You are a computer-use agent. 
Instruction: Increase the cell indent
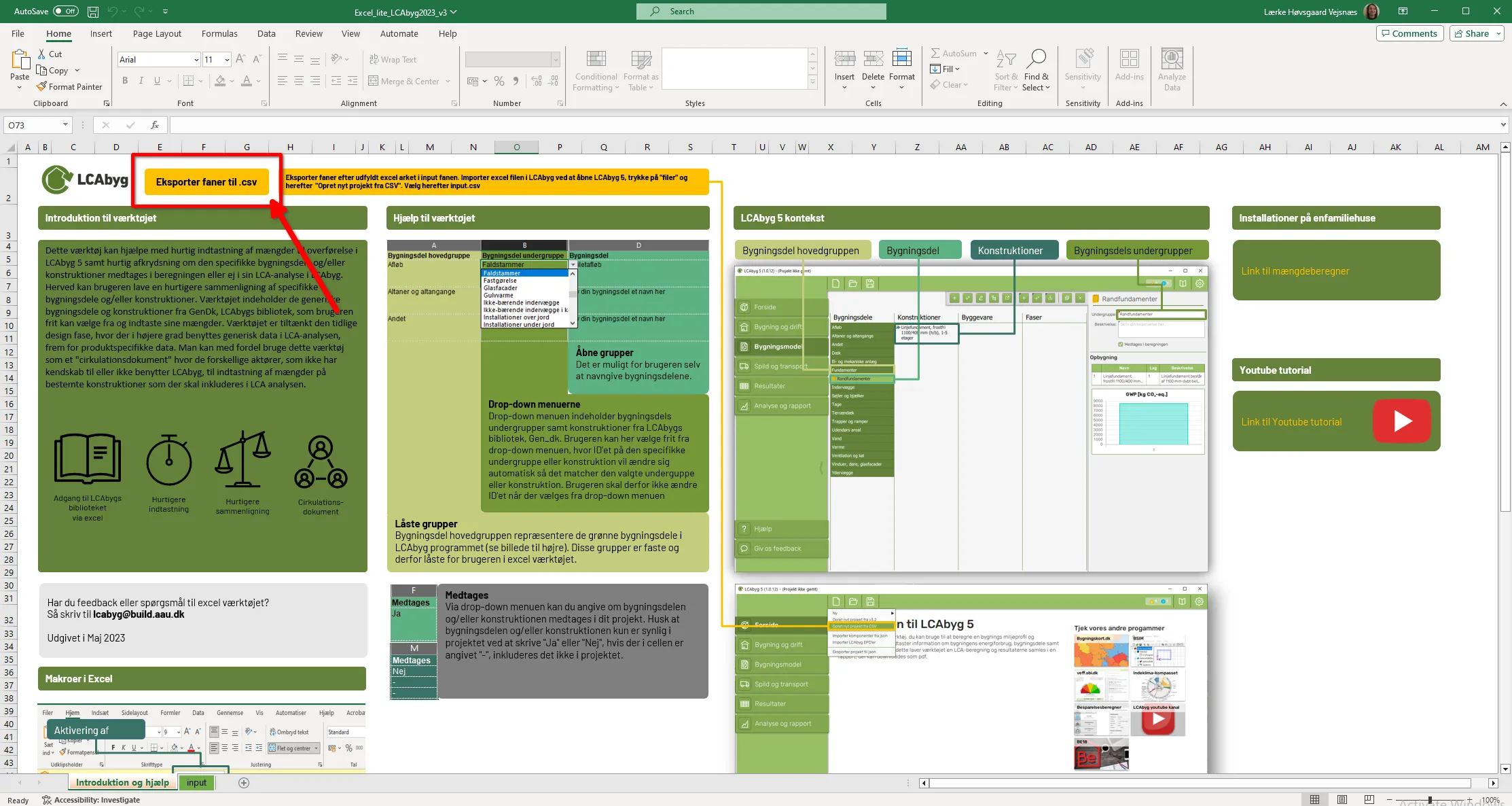coord(353,81)
